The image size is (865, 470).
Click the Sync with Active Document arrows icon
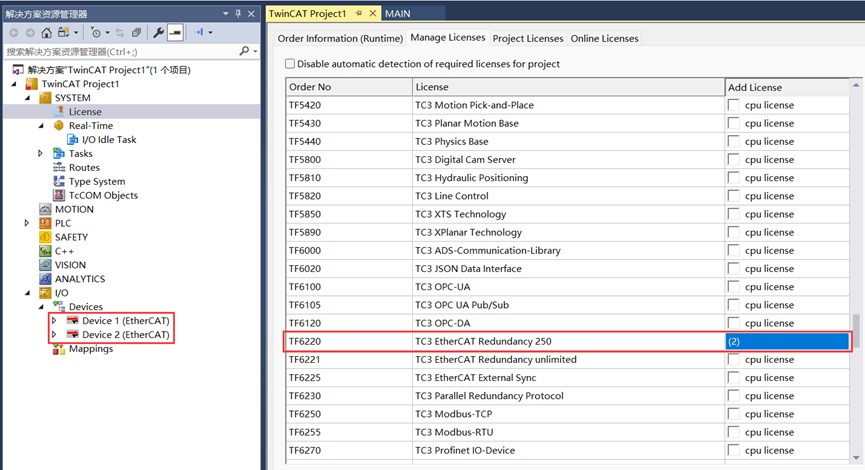point(120,33)
